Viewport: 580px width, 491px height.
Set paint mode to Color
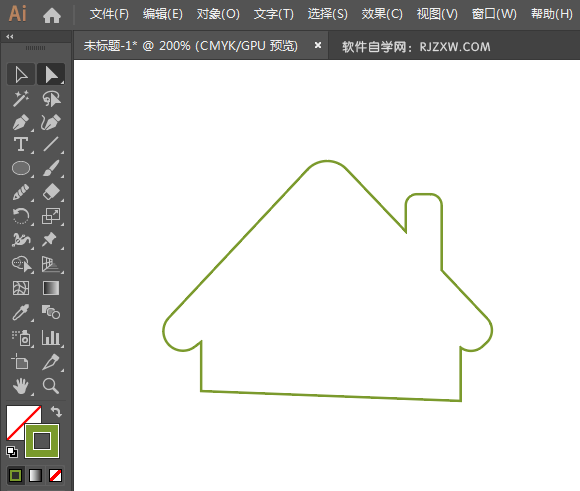(x=16, y=475)
